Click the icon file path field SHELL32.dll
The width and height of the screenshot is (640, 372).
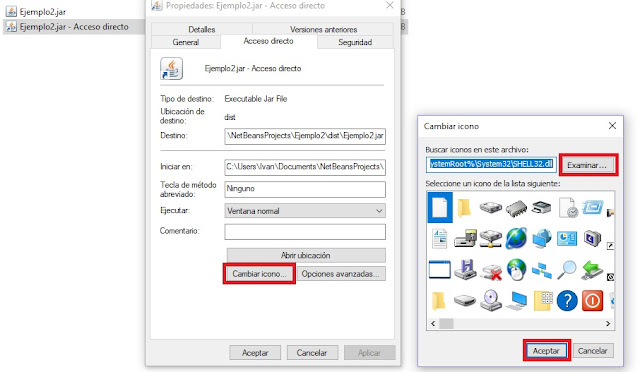pyautogui.click(x=491, y=164)
